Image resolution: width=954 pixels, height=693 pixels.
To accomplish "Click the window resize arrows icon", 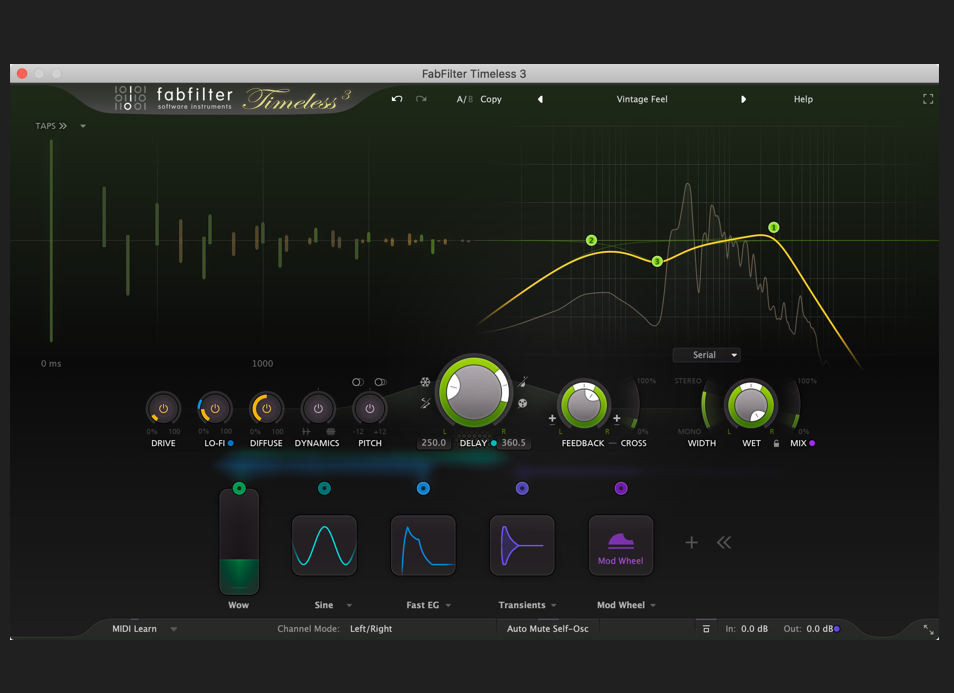I will [928, 630].
